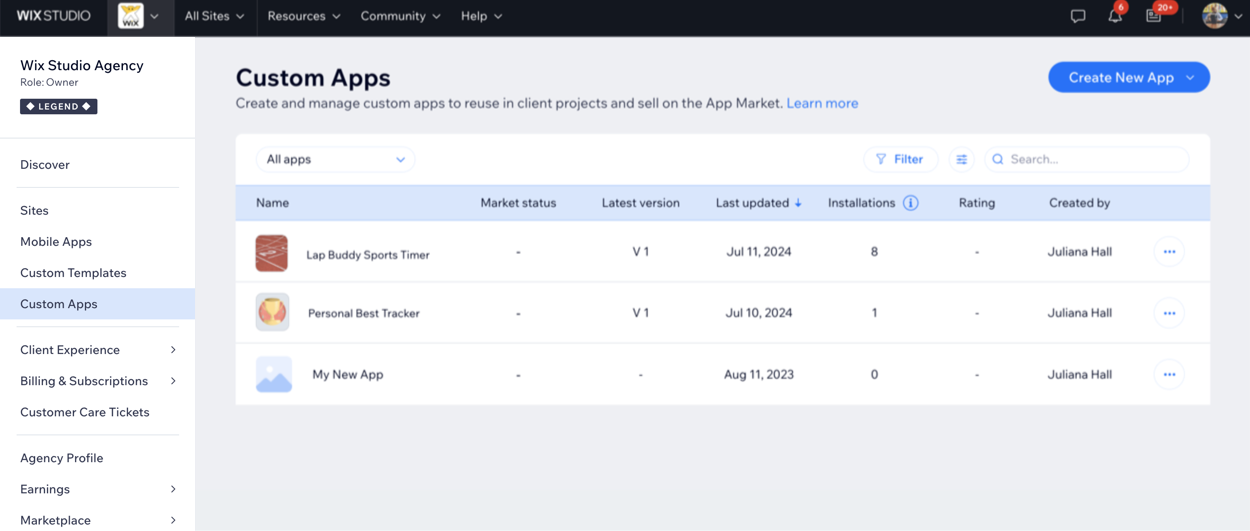Screen dimensions: 1250x531
Task: Open the notifications bell
Action: coord(1115,16)
